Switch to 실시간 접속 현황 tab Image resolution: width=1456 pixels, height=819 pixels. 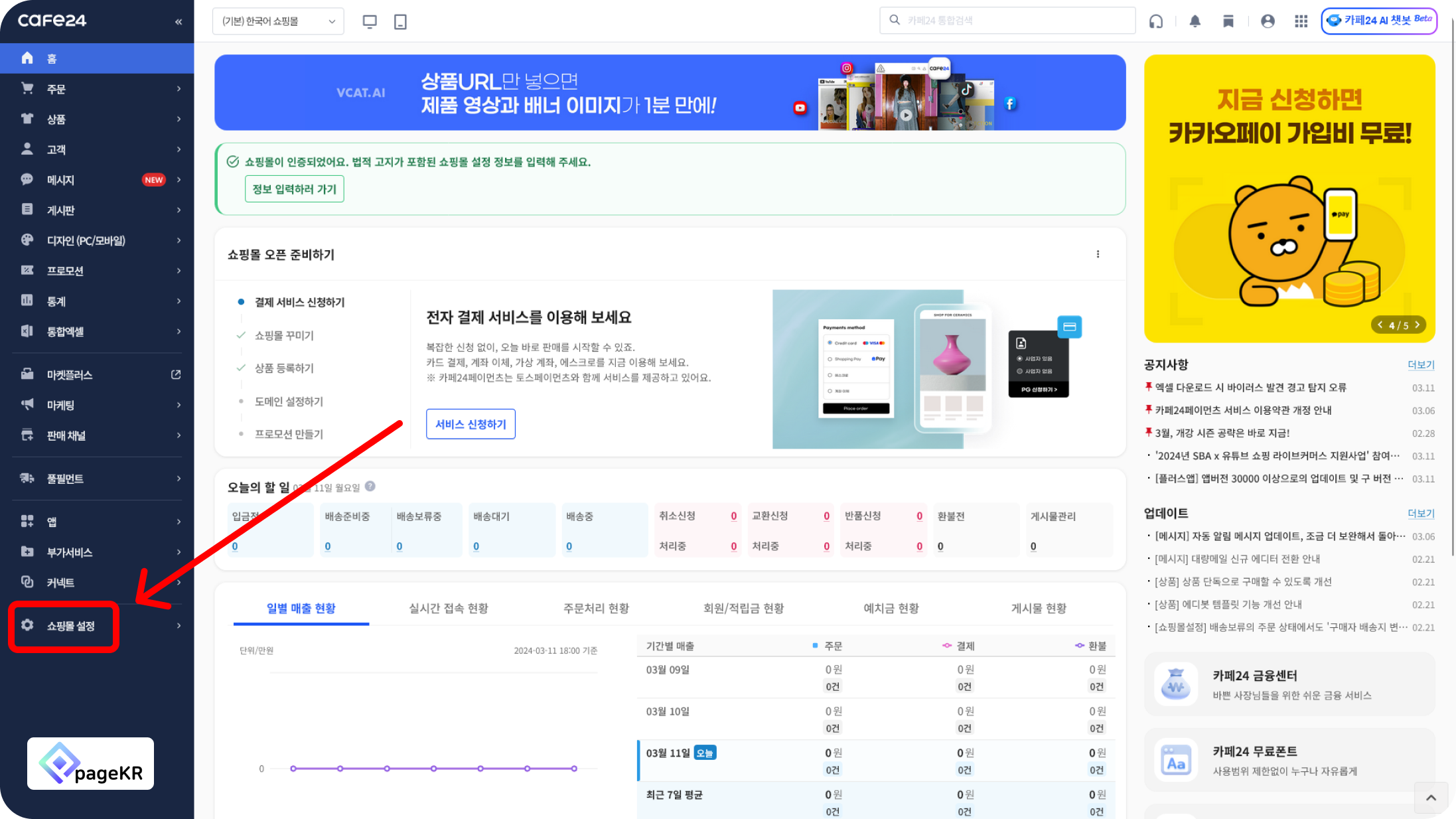[449, 608]
